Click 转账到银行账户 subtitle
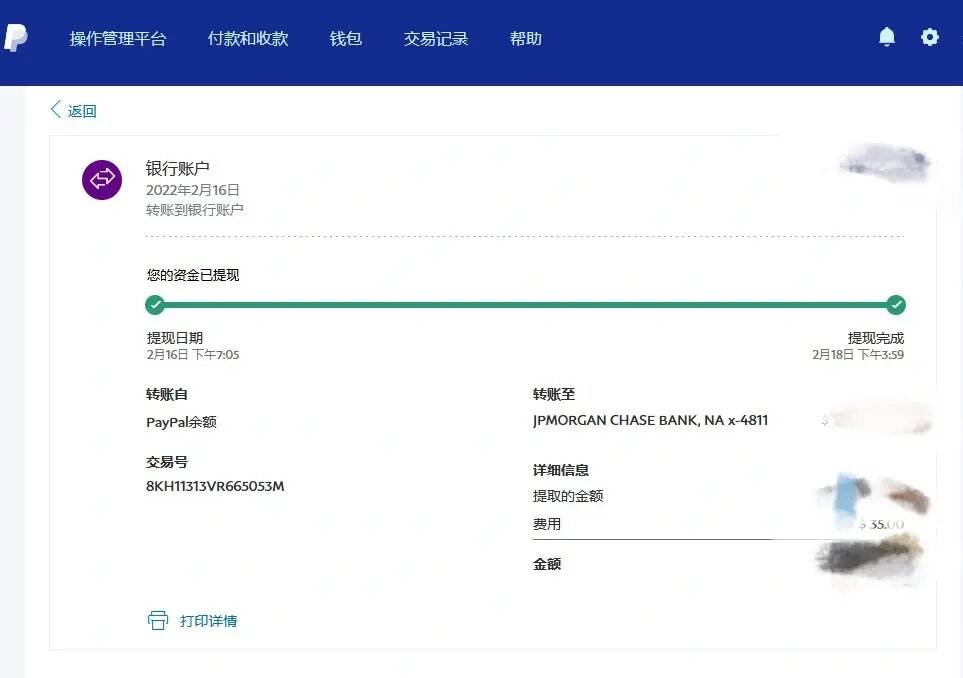963x678 pixels. coord(194,210)
